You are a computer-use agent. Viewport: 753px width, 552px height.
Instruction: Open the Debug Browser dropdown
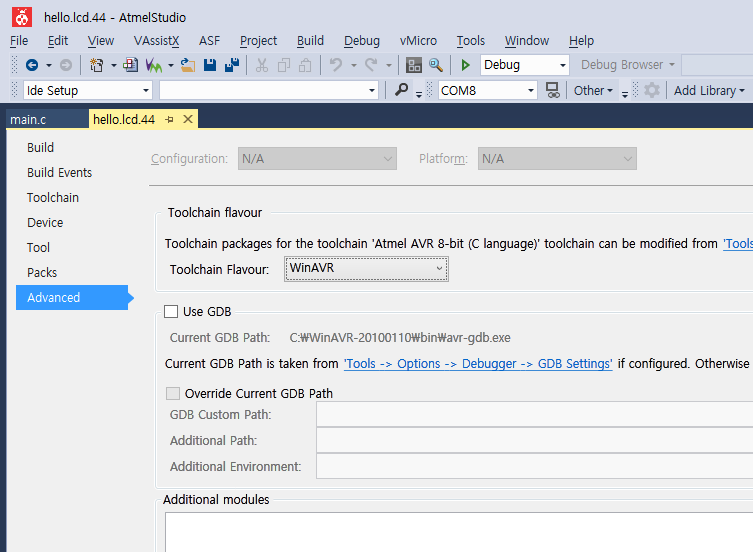pos(628,65)
